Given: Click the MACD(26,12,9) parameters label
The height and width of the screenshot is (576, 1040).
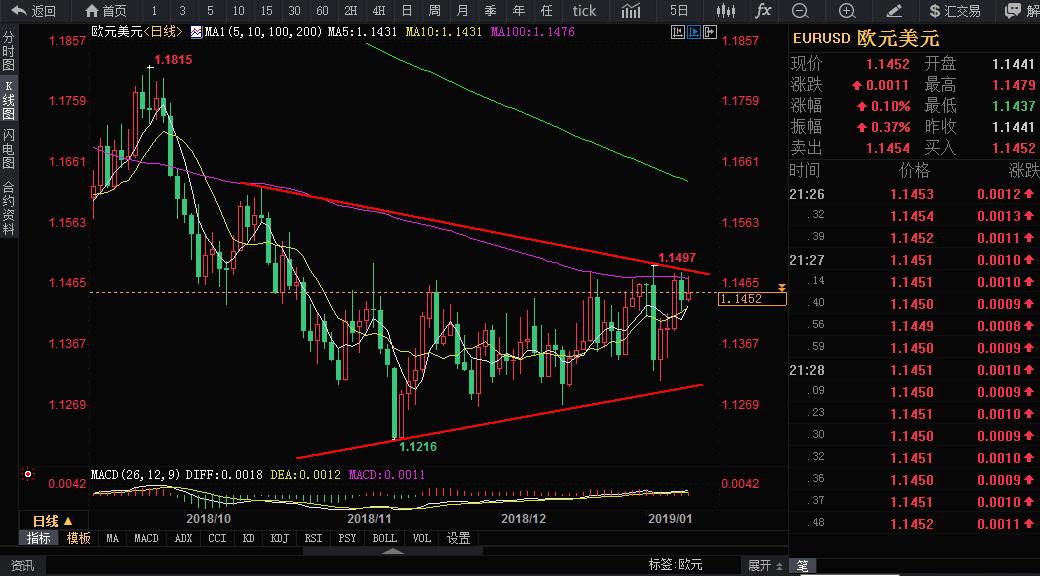Looking at the screenshot, I should tap(136, 474).
